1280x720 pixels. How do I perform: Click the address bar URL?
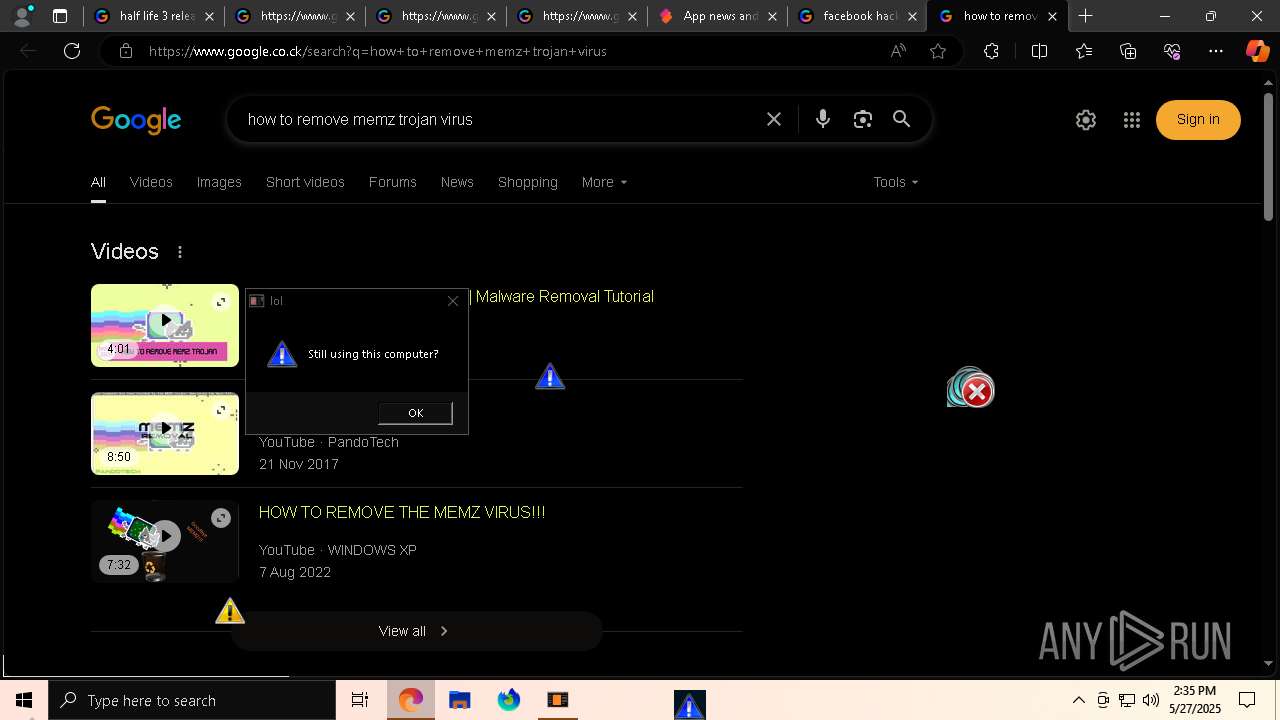point(378,51)
